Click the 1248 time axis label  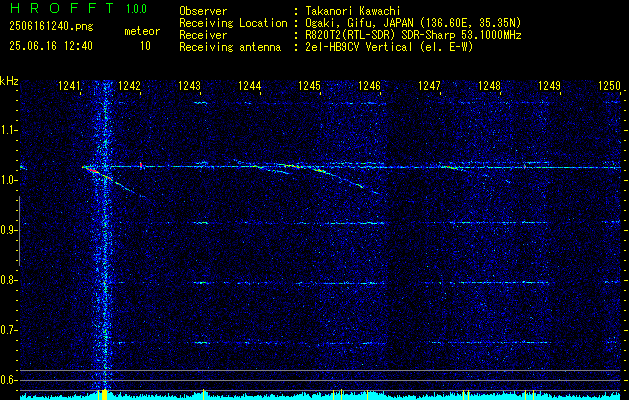point(490,85)
